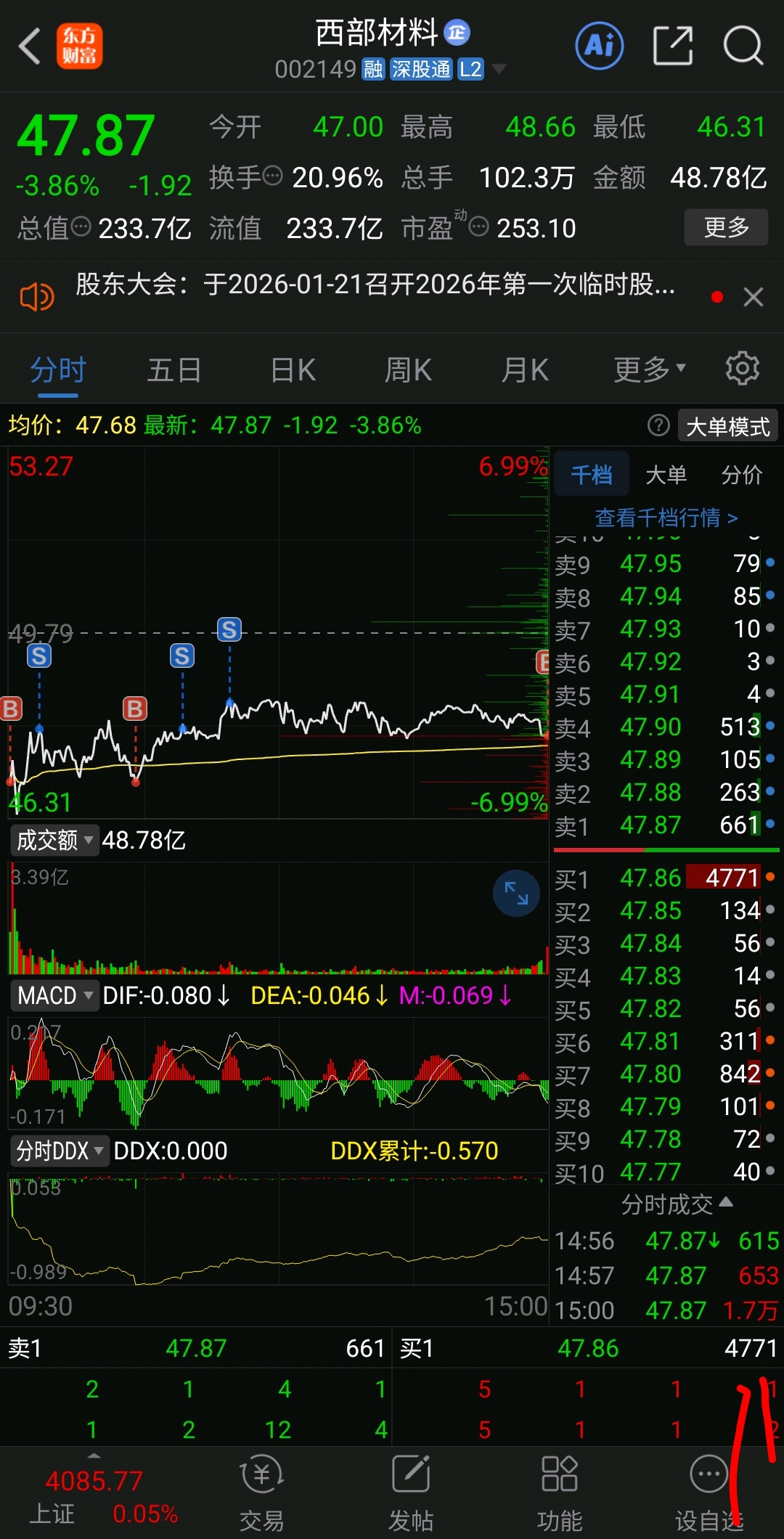Tap the 设自选 watchlist icon
784x1539 pixels.
[709, 1494]
